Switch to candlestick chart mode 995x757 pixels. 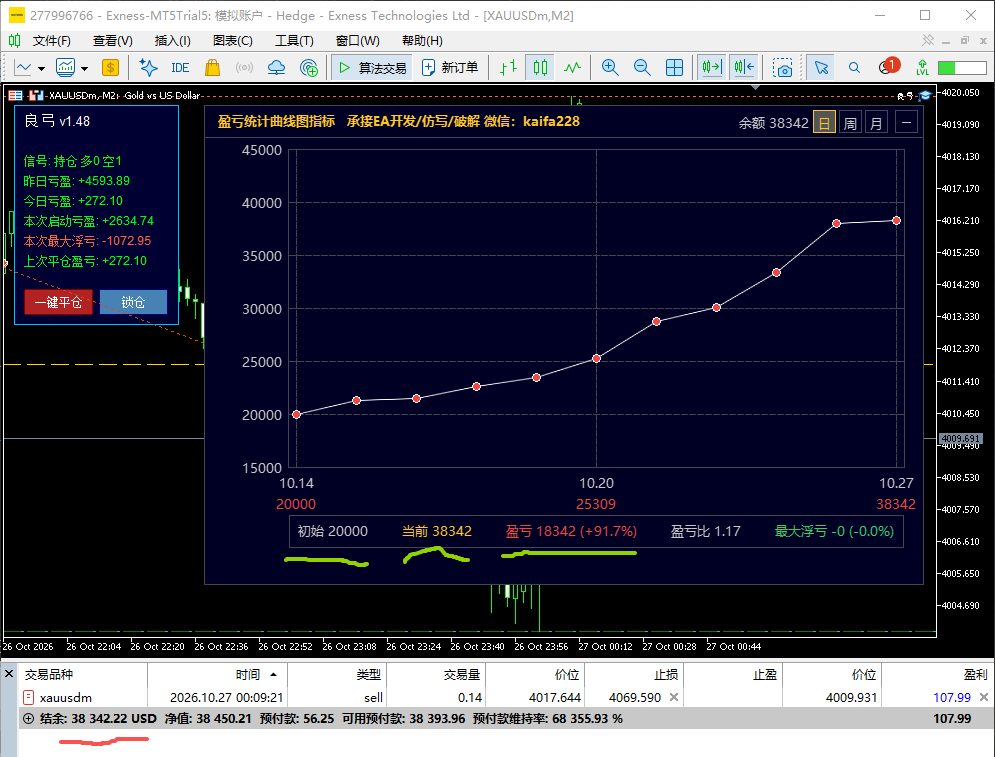(x=540, y=67)
